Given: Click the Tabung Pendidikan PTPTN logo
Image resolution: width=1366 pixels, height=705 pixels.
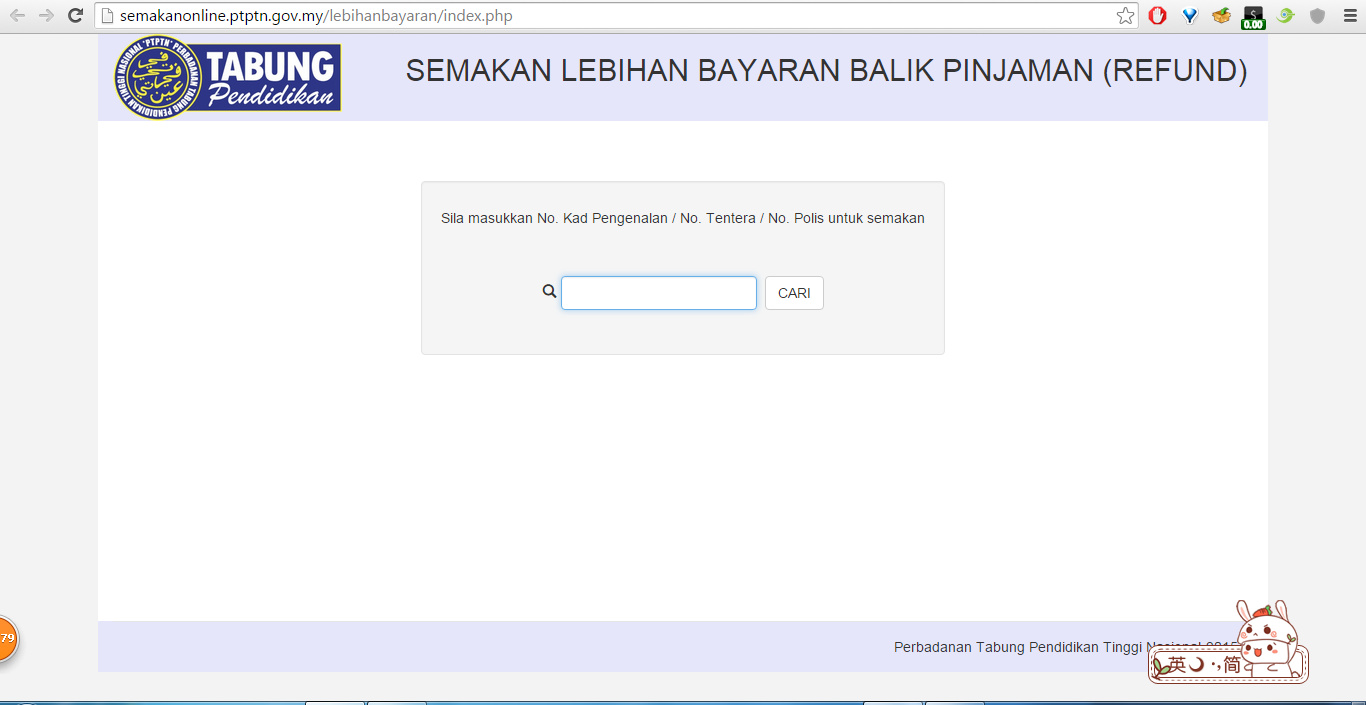Looking at the screenshot, I should pyautogui.click(x=227, y=78).
